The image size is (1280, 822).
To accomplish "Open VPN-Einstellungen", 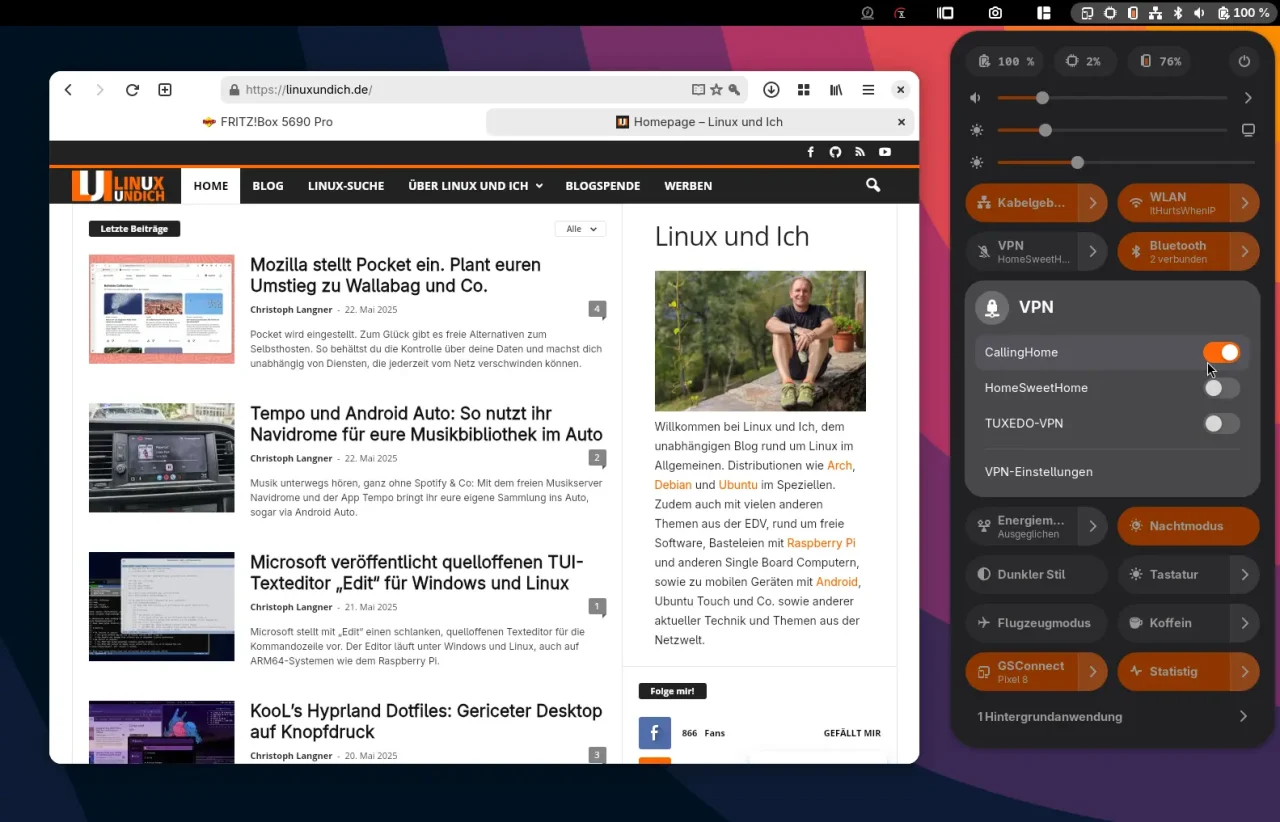I will coord(1038,472).
